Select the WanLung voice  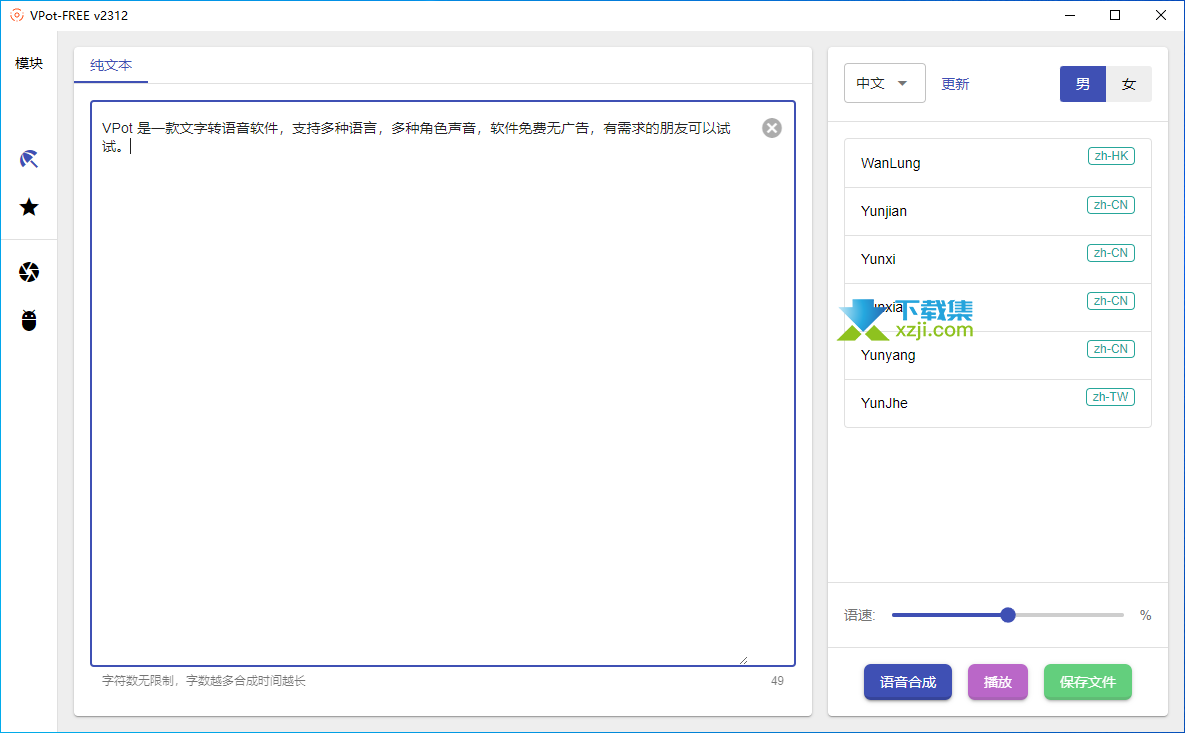point(998,163)
